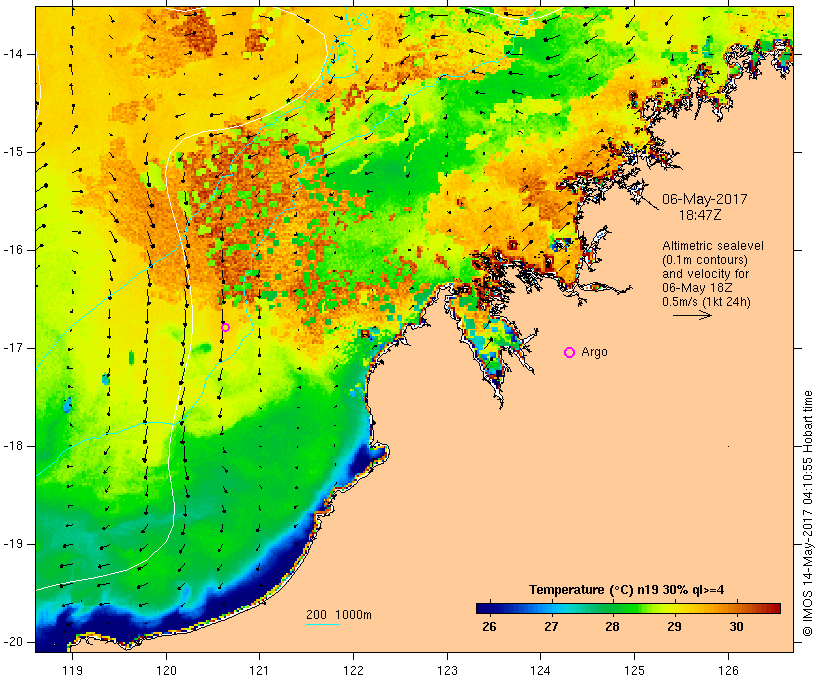Click the latitude label -19
This screenshot has height=680, width=820.
pos(13,545)
